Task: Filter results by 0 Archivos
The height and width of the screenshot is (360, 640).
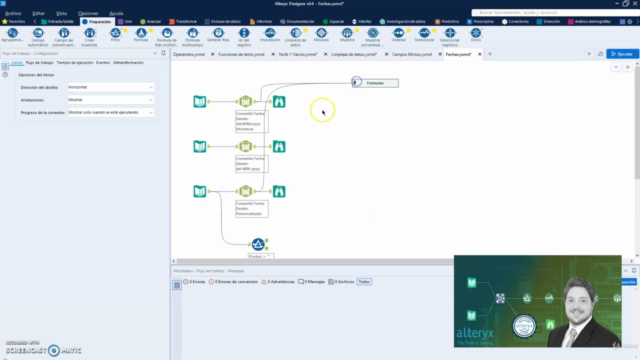Action: click(341, 282)
